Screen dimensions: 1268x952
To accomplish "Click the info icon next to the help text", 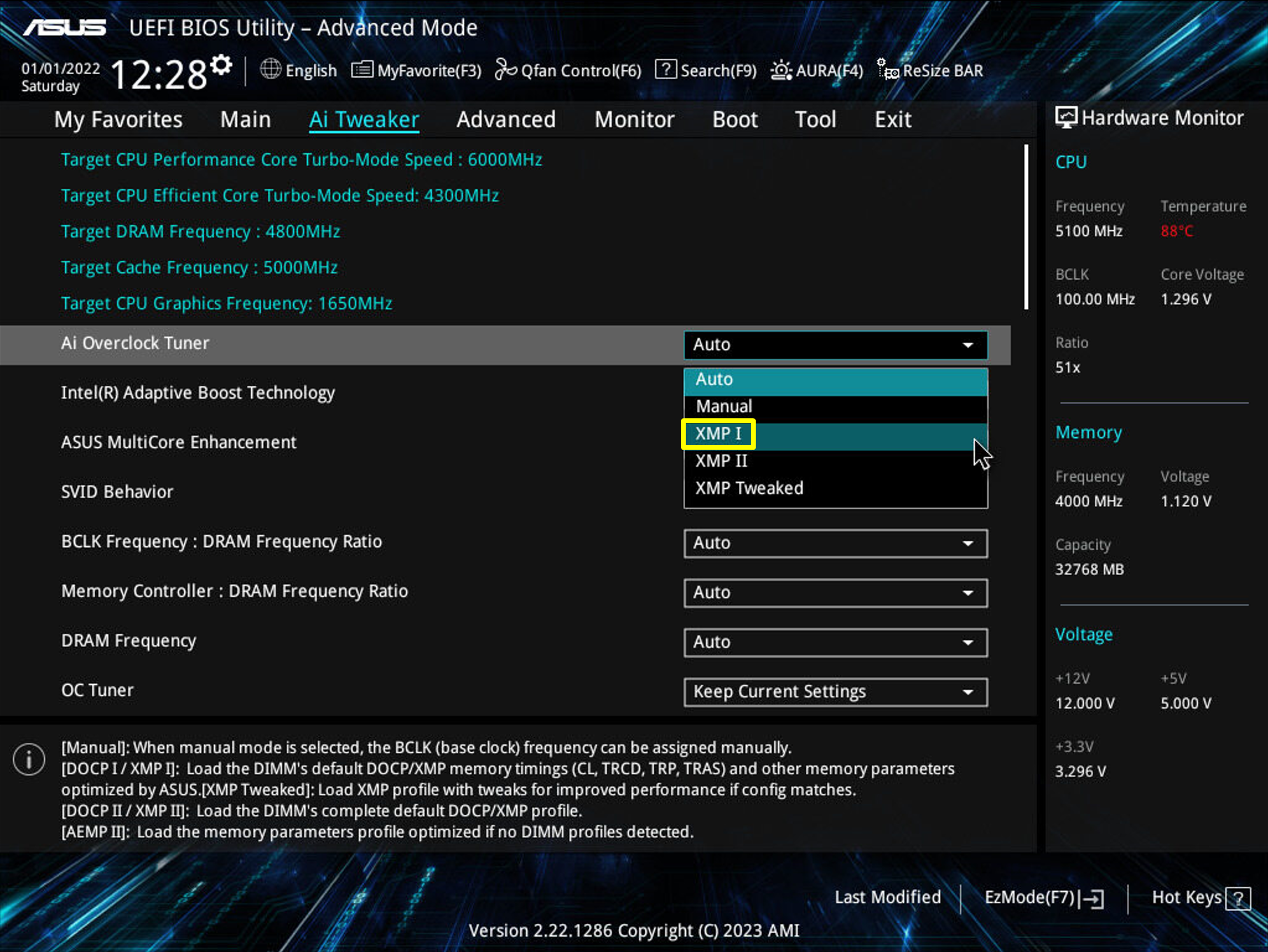I will (x=29, y=759).
